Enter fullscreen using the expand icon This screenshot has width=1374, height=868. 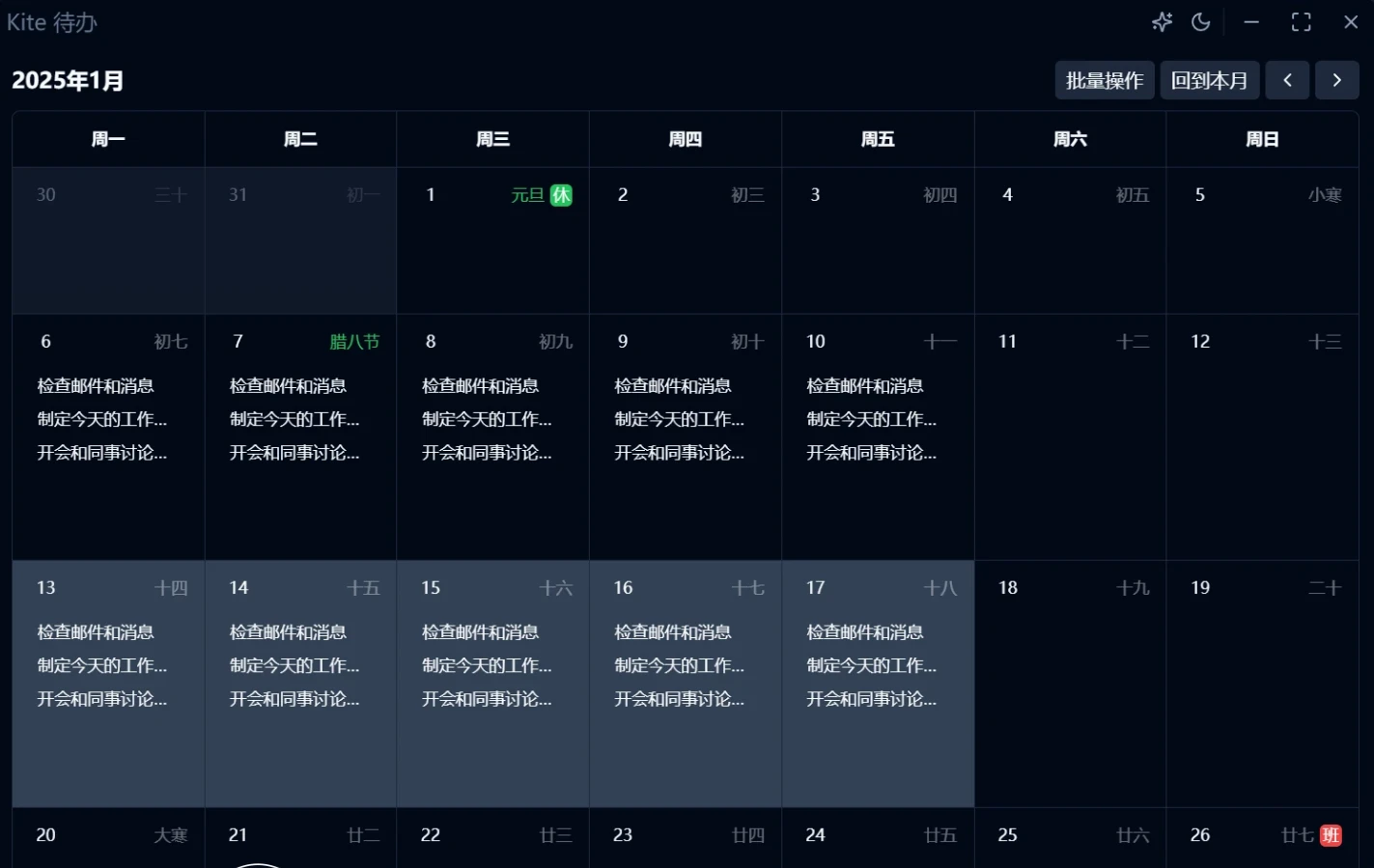(1301, 22)
